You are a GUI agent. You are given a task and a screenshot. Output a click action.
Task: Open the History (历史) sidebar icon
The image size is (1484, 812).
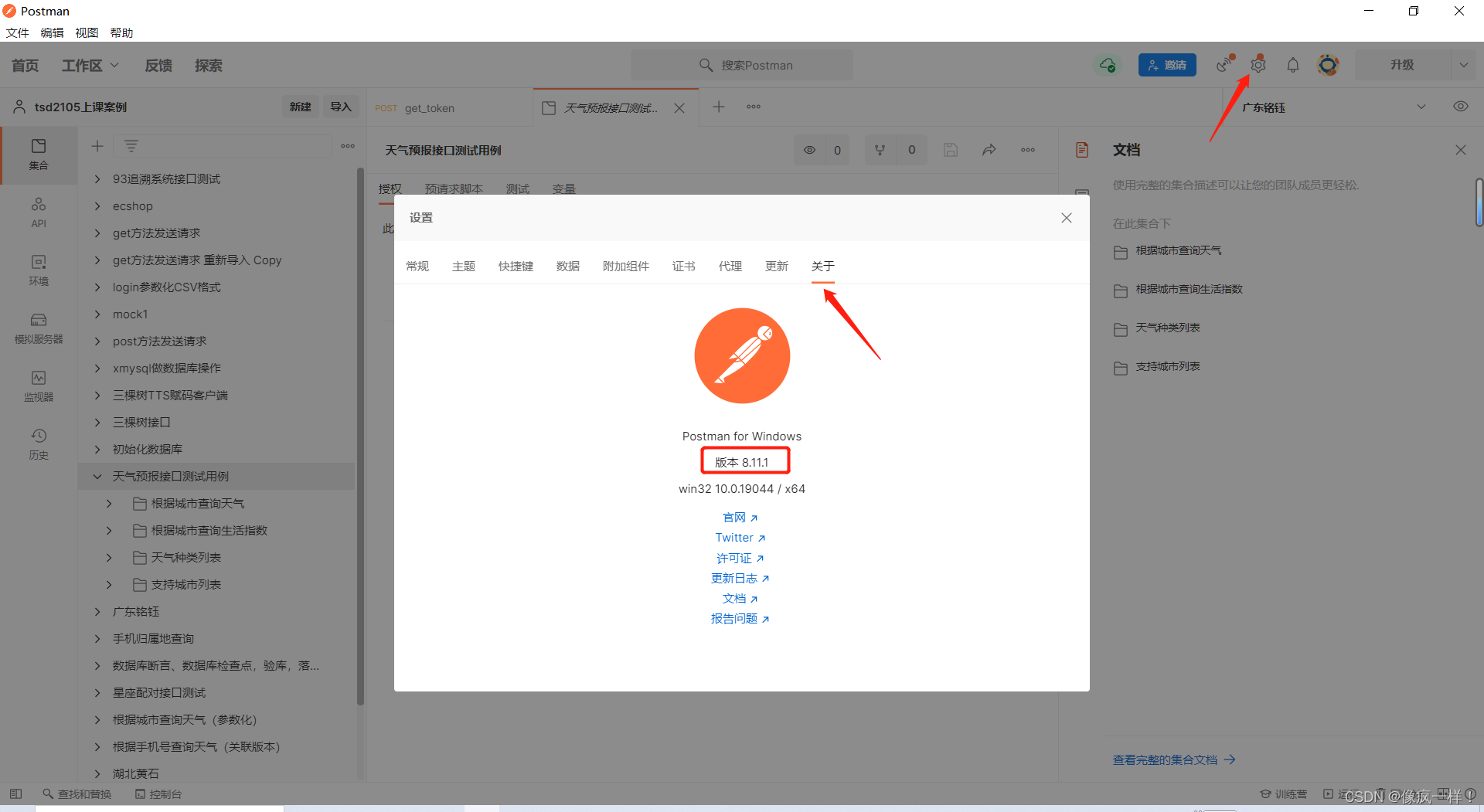(x=39, y=443)
